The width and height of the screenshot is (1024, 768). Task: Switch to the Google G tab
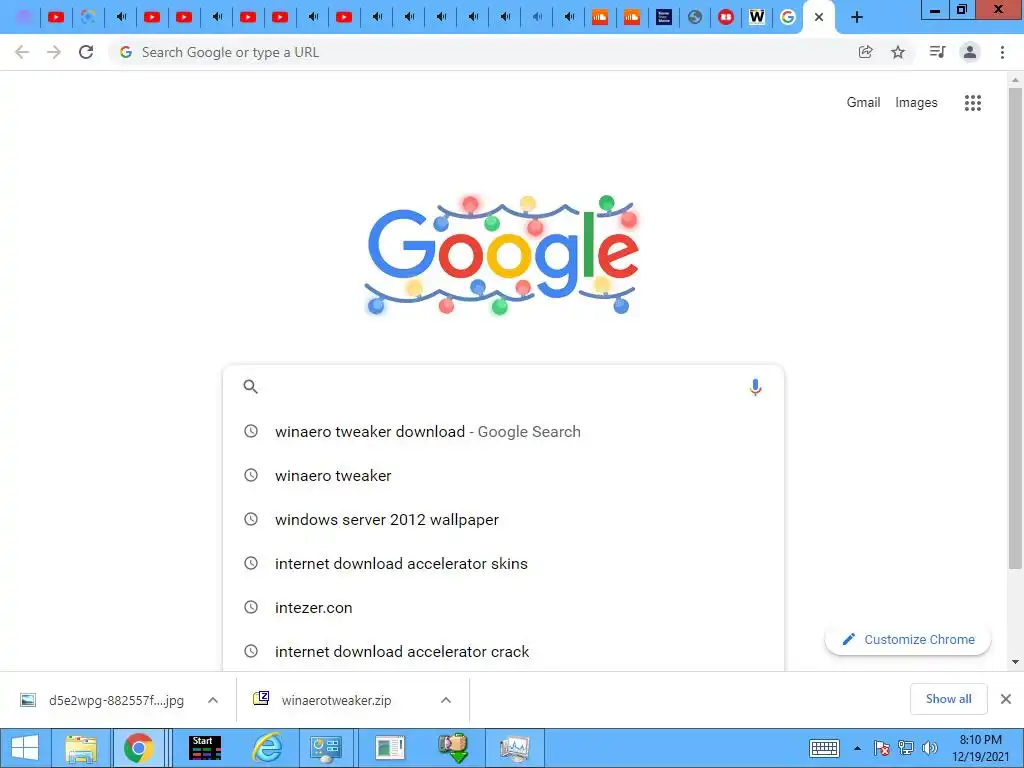pyautogui.click(x=788, y=17)
